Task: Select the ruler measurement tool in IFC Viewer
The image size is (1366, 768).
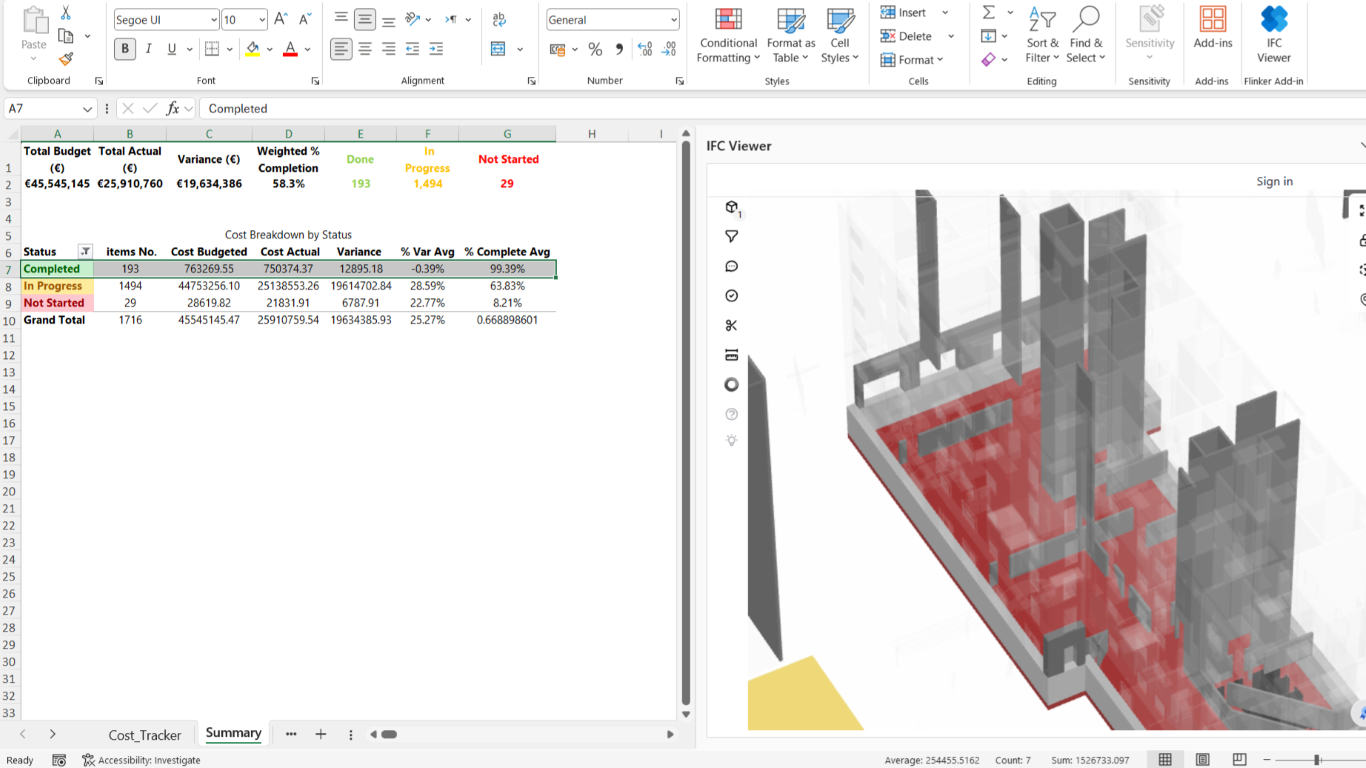Action: tap(732, 355)
